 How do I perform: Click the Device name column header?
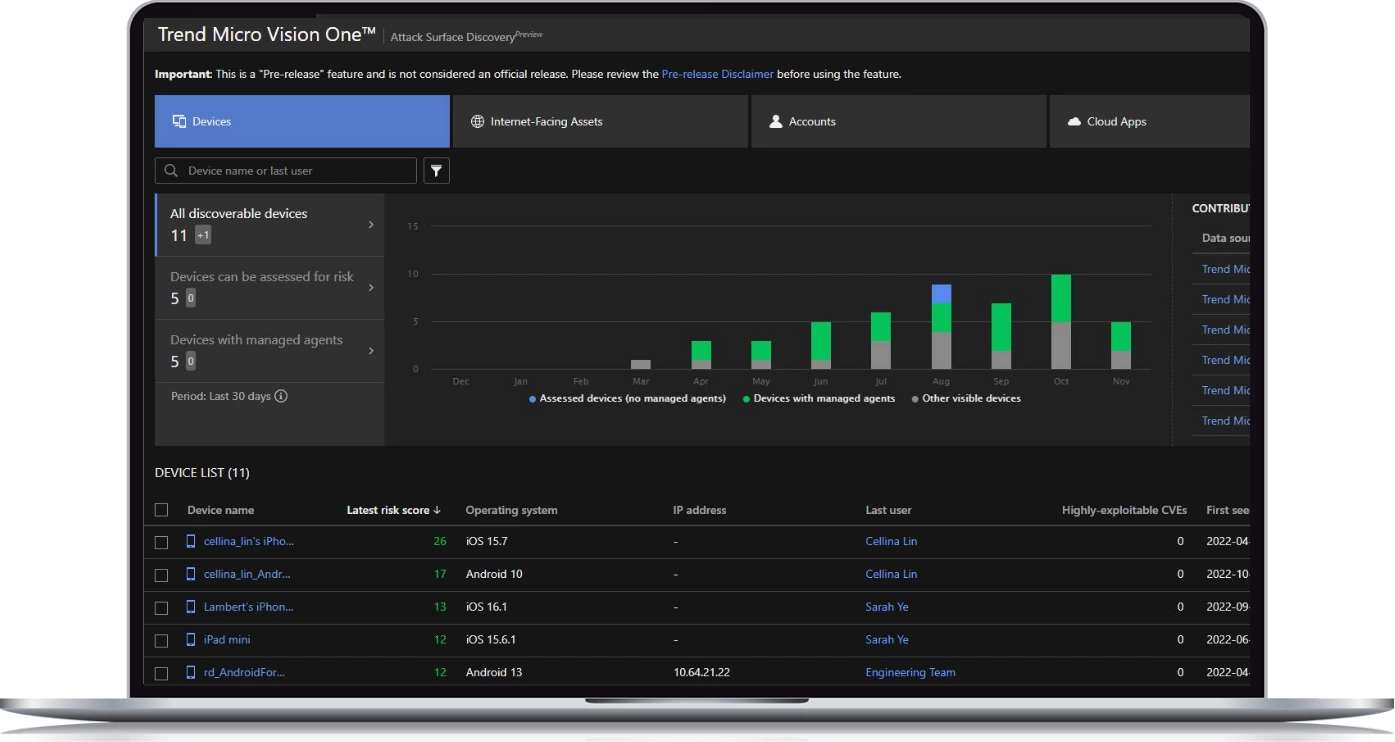[x=221, y=510]
